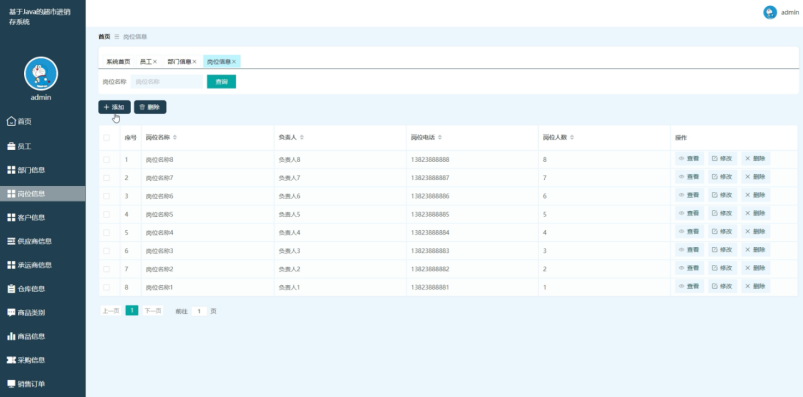This screenshot has width=803, height=397.
Task: Click phone number 13823888887
Action: (x=430, y=178)
